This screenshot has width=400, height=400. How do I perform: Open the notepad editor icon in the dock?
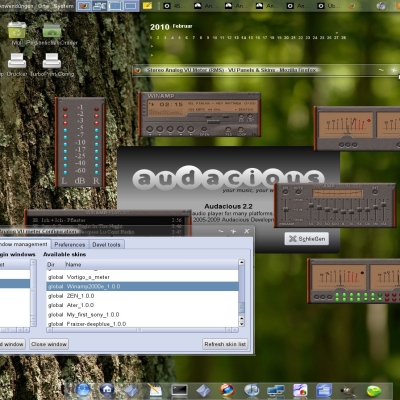(155, 390)
